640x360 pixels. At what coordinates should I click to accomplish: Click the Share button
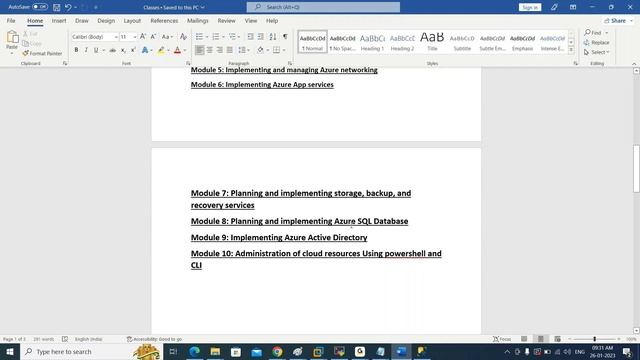[616, 20]
